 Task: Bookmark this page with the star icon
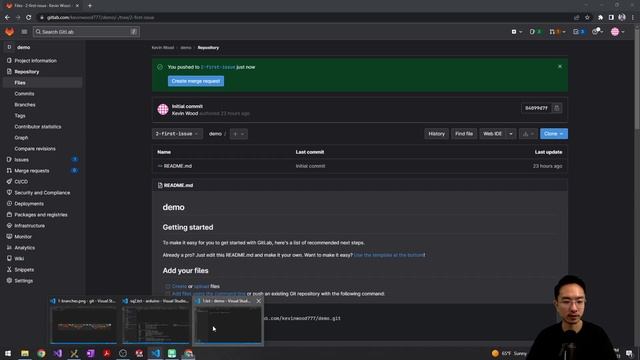(x=587, y=18)
